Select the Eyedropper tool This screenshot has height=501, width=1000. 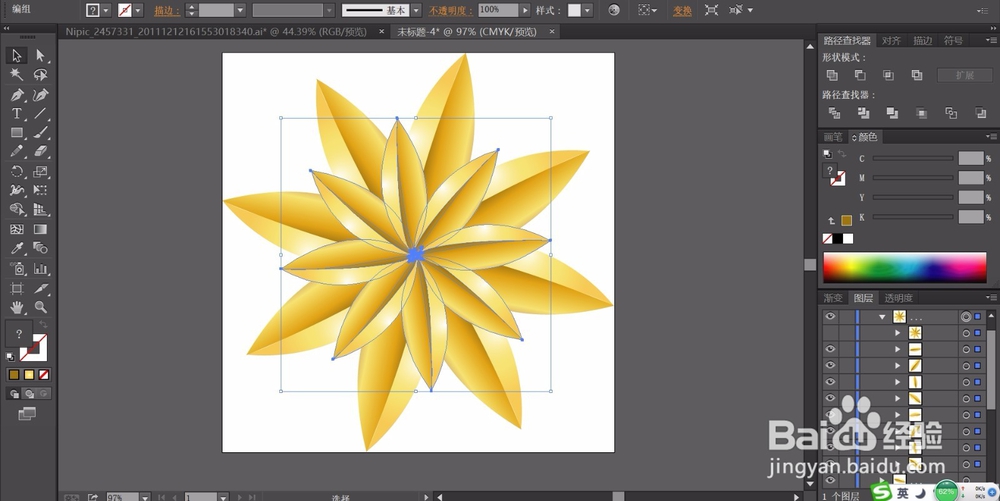(17, 248)
